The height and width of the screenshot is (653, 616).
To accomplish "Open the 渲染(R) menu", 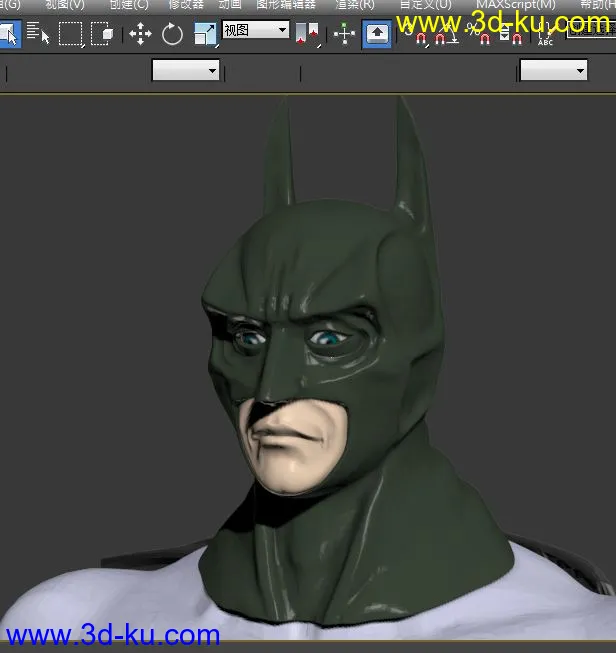I will (355, 5).
